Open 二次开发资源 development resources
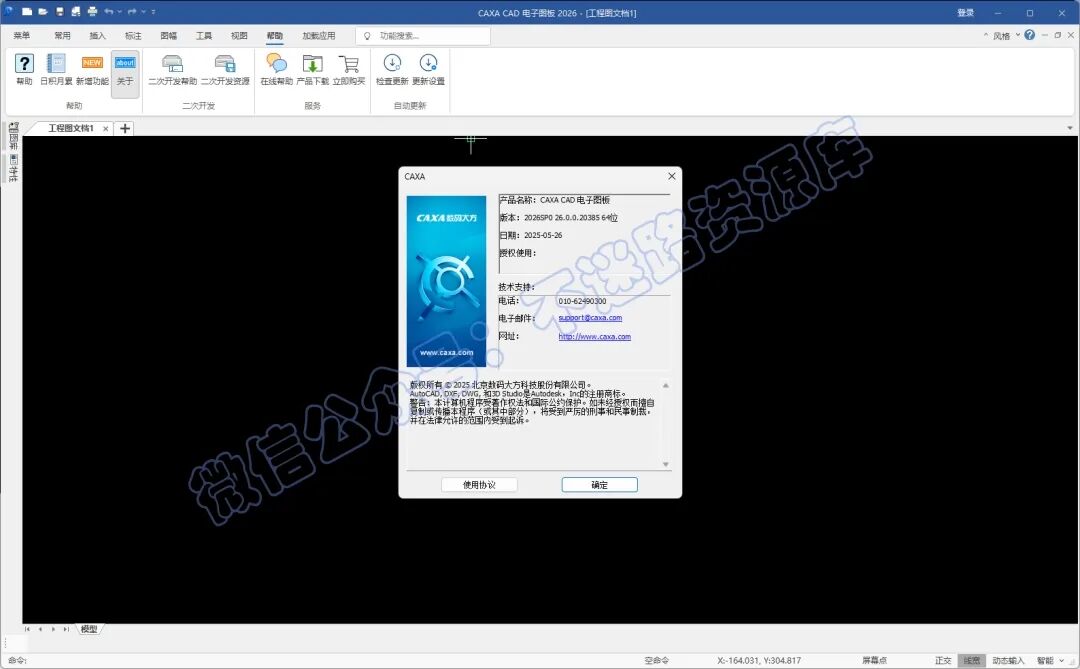This screenshot has width=1080, height=669. 225,69
